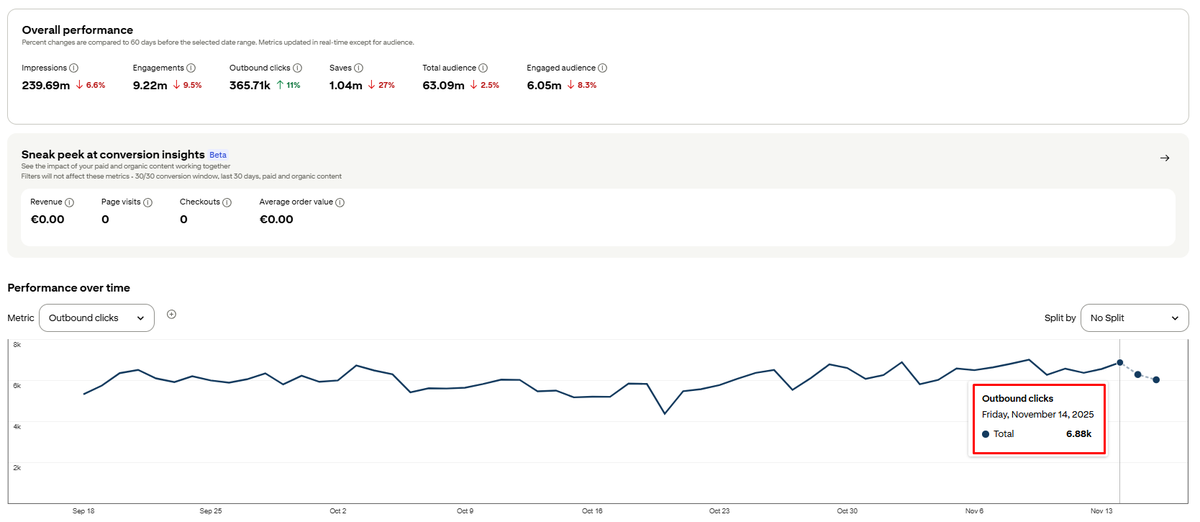The height and width of the screenshot is (522, 1200).
Task: Click the Engaged audience value 6.05m
Action: coord(545,85)
